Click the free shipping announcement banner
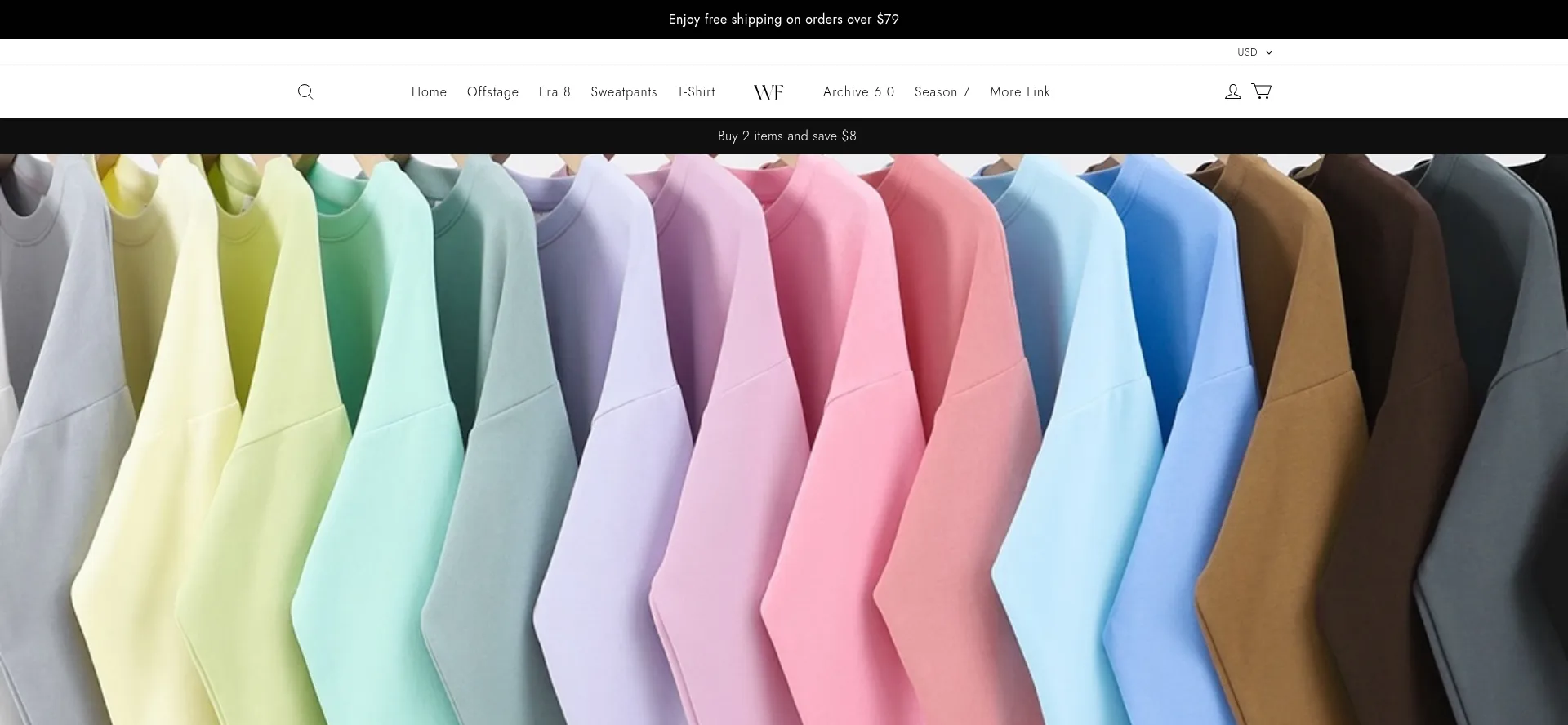Screen dimensions: 1568x725 pos(783,20)
